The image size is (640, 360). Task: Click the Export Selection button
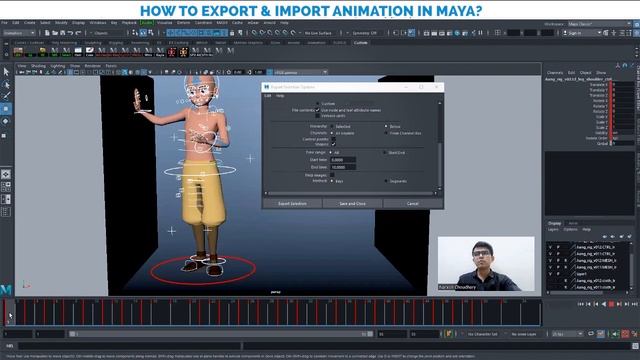pos(292,203)
